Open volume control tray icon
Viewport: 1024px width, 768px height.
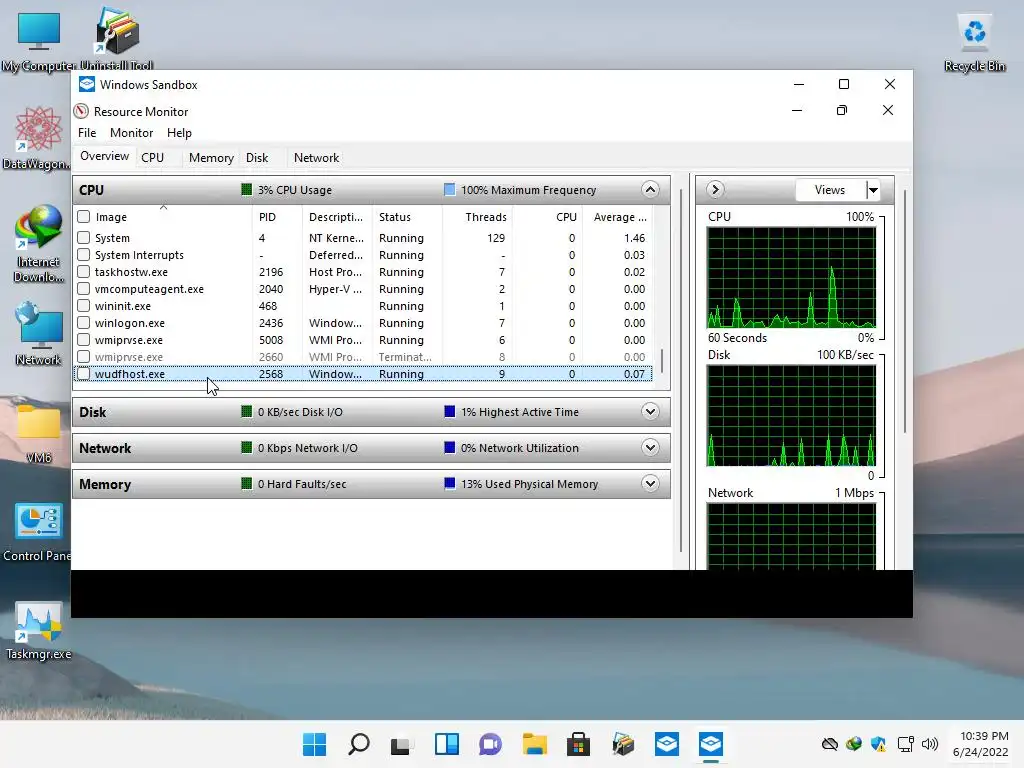pos(930,744)
